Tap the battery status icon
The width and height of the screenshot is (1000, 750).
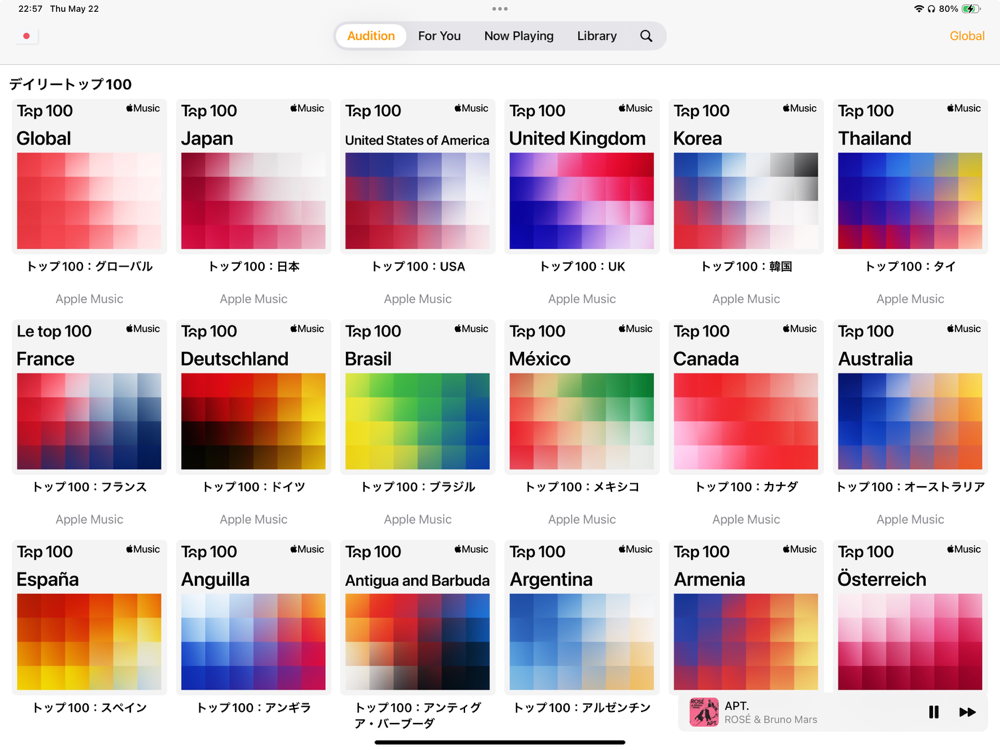[x=971, y=9]
